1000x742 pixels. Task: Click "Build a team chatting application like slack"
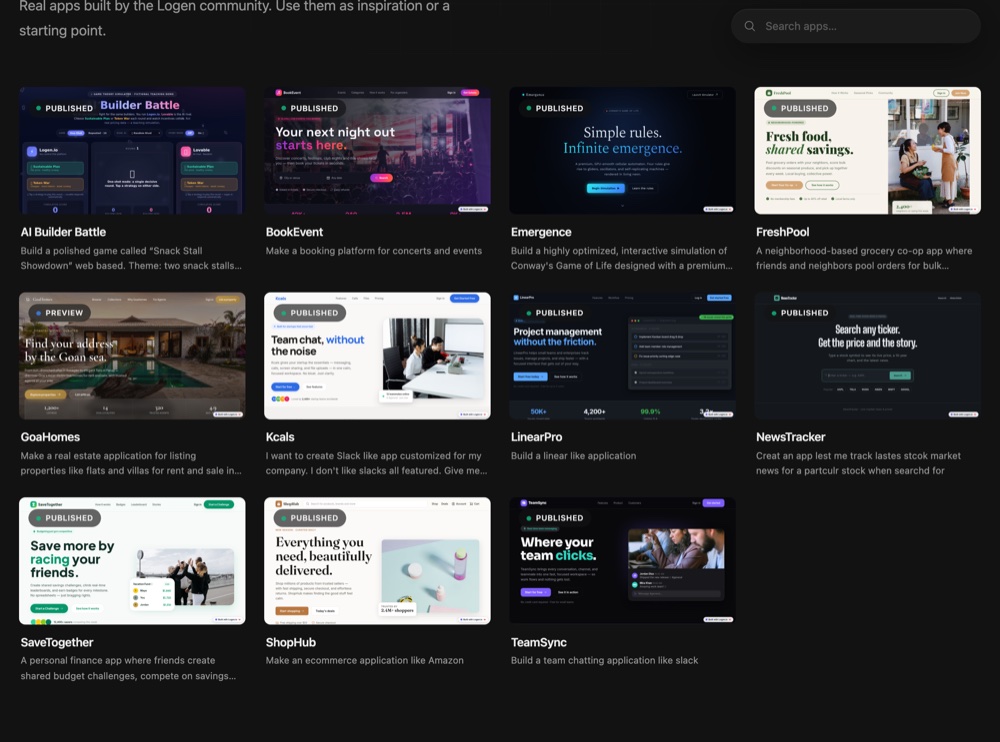click(605, 660)
